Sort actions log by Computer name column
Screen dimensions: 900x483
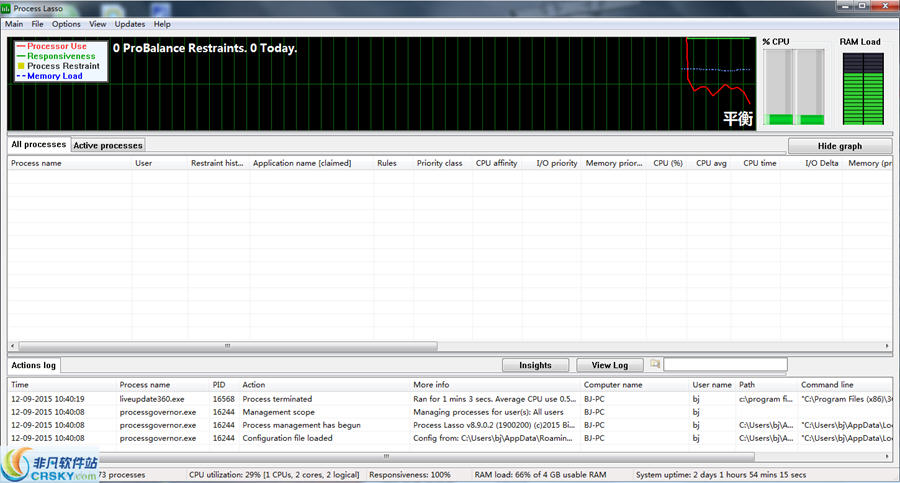pyautogui.click(x=635, y=385)
